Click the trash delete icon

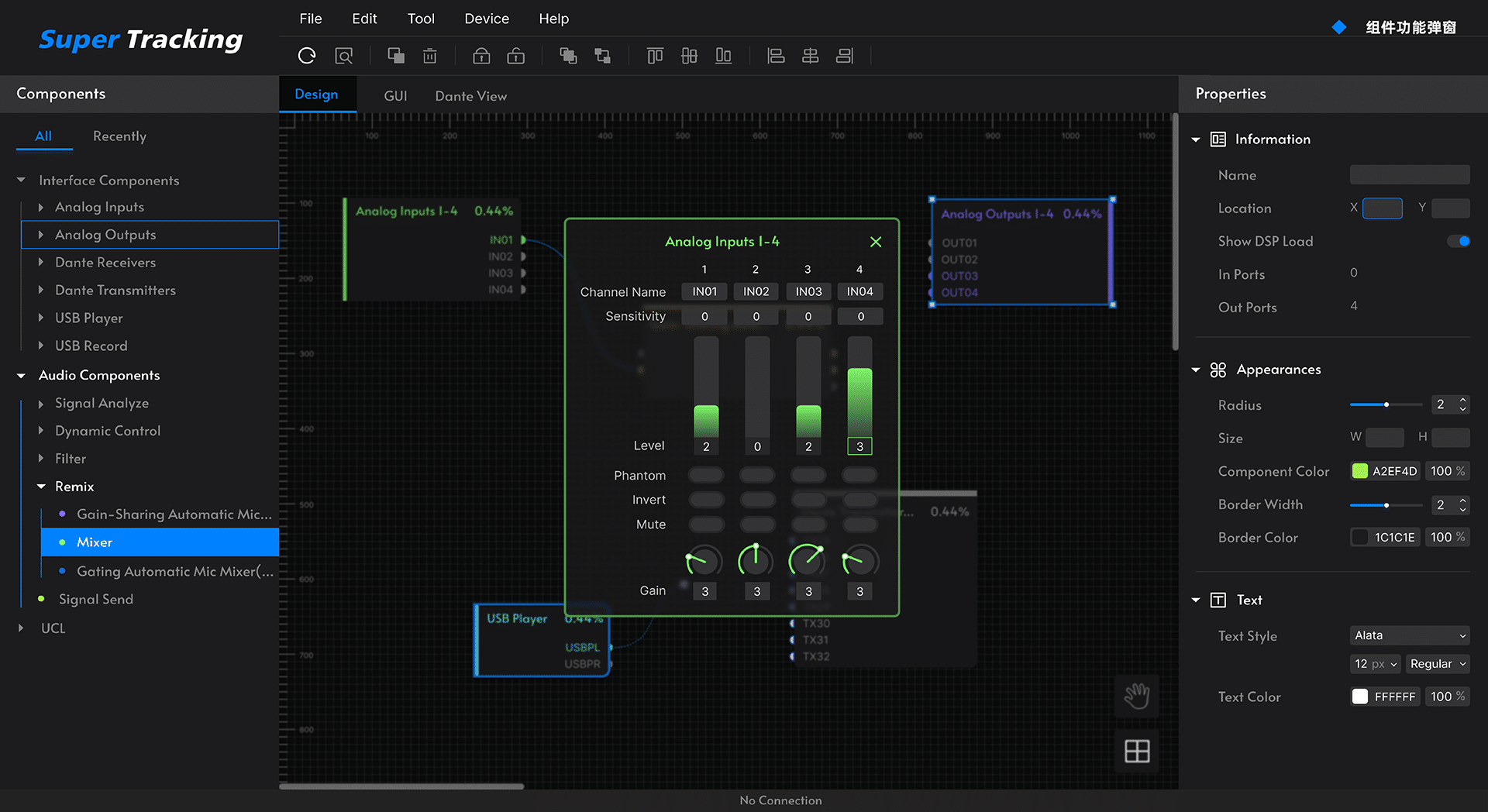[429, 56]
